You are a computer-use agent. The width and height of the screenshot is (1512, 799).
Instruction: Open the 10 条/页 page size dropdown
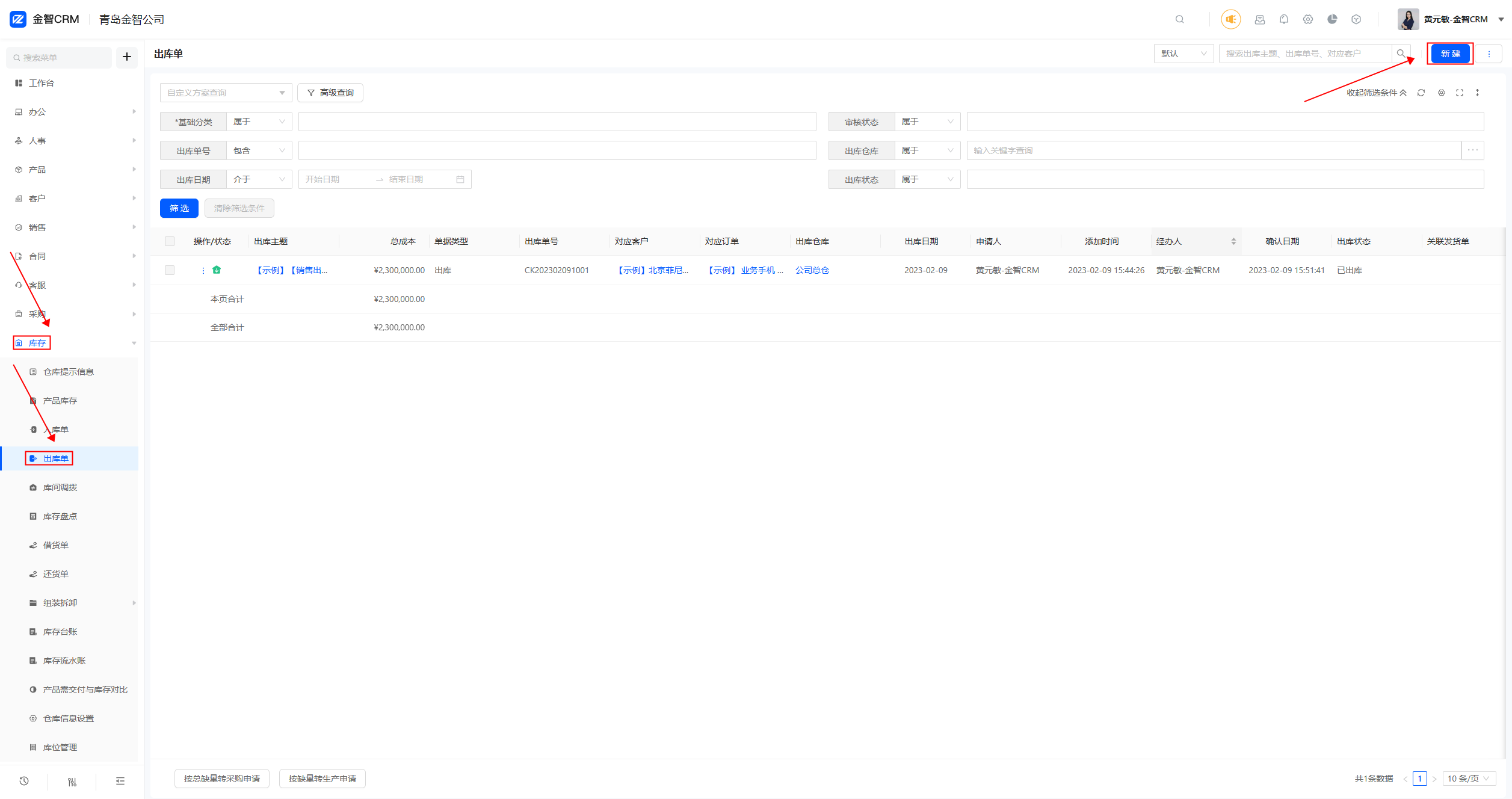pos(1468,779)
